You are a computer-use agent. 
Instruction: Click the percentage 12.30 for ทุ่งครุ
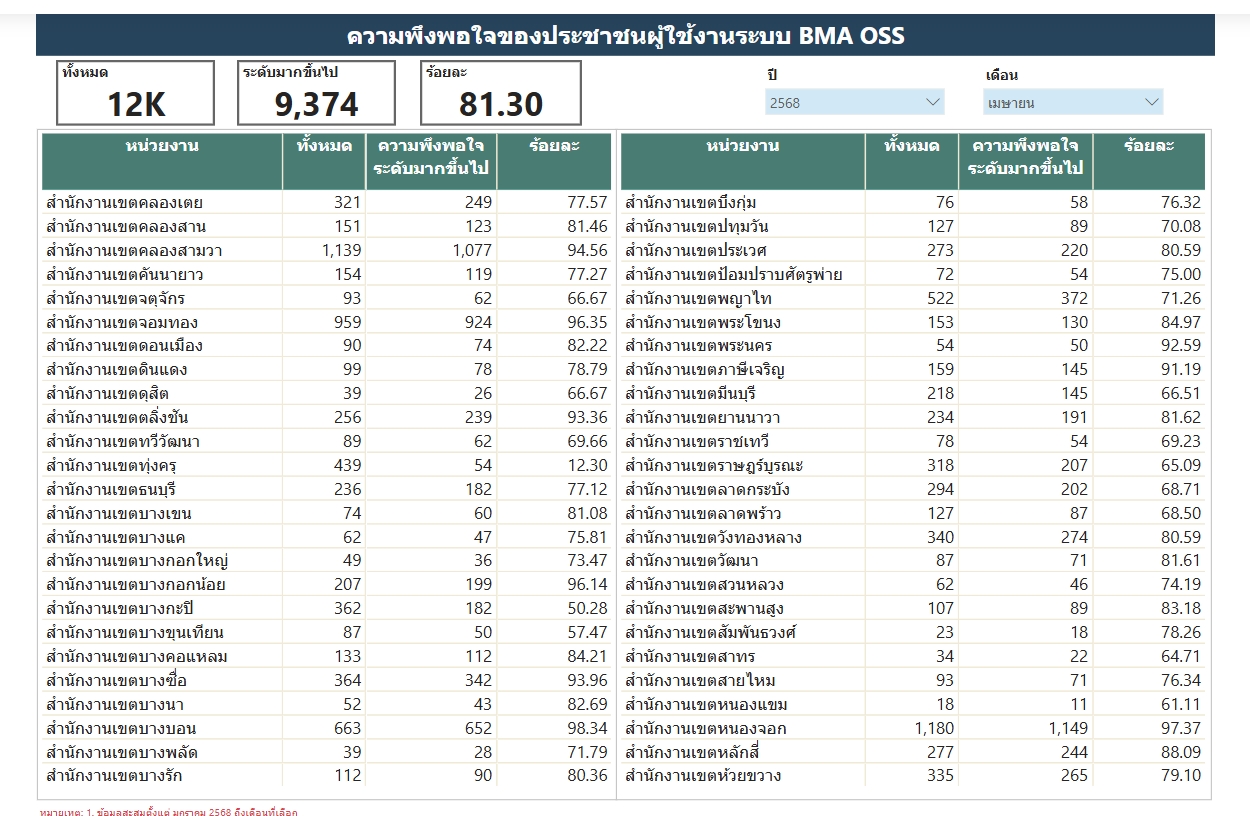(x=587, y=465)
